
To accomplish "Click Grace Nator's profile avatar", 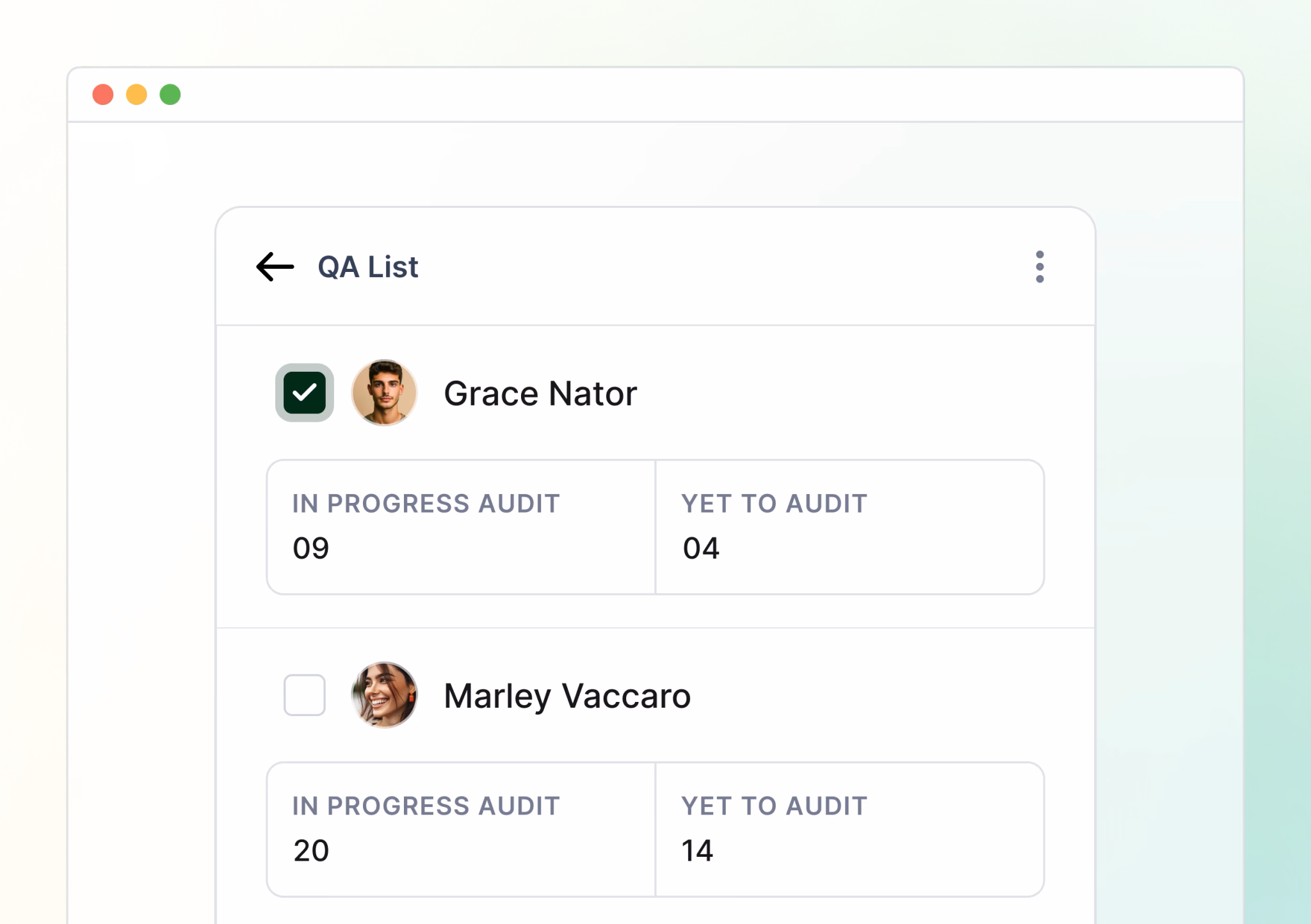I will point(384,392).
